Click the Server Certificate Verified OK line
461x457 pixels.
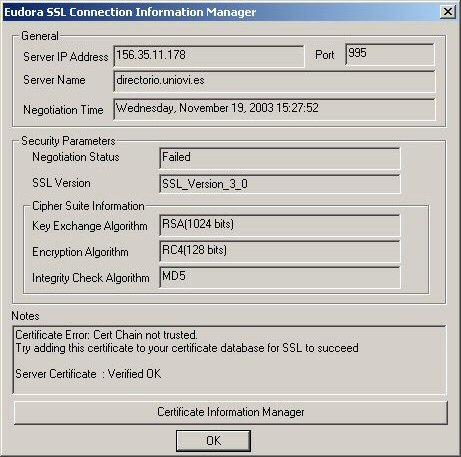[88, 374]
